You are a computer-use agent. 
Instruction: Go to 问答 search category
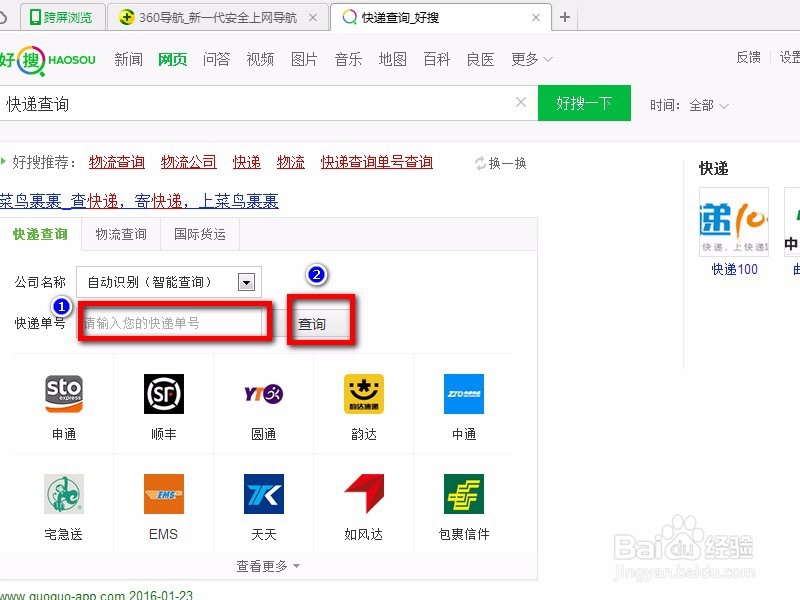(216, 60)
